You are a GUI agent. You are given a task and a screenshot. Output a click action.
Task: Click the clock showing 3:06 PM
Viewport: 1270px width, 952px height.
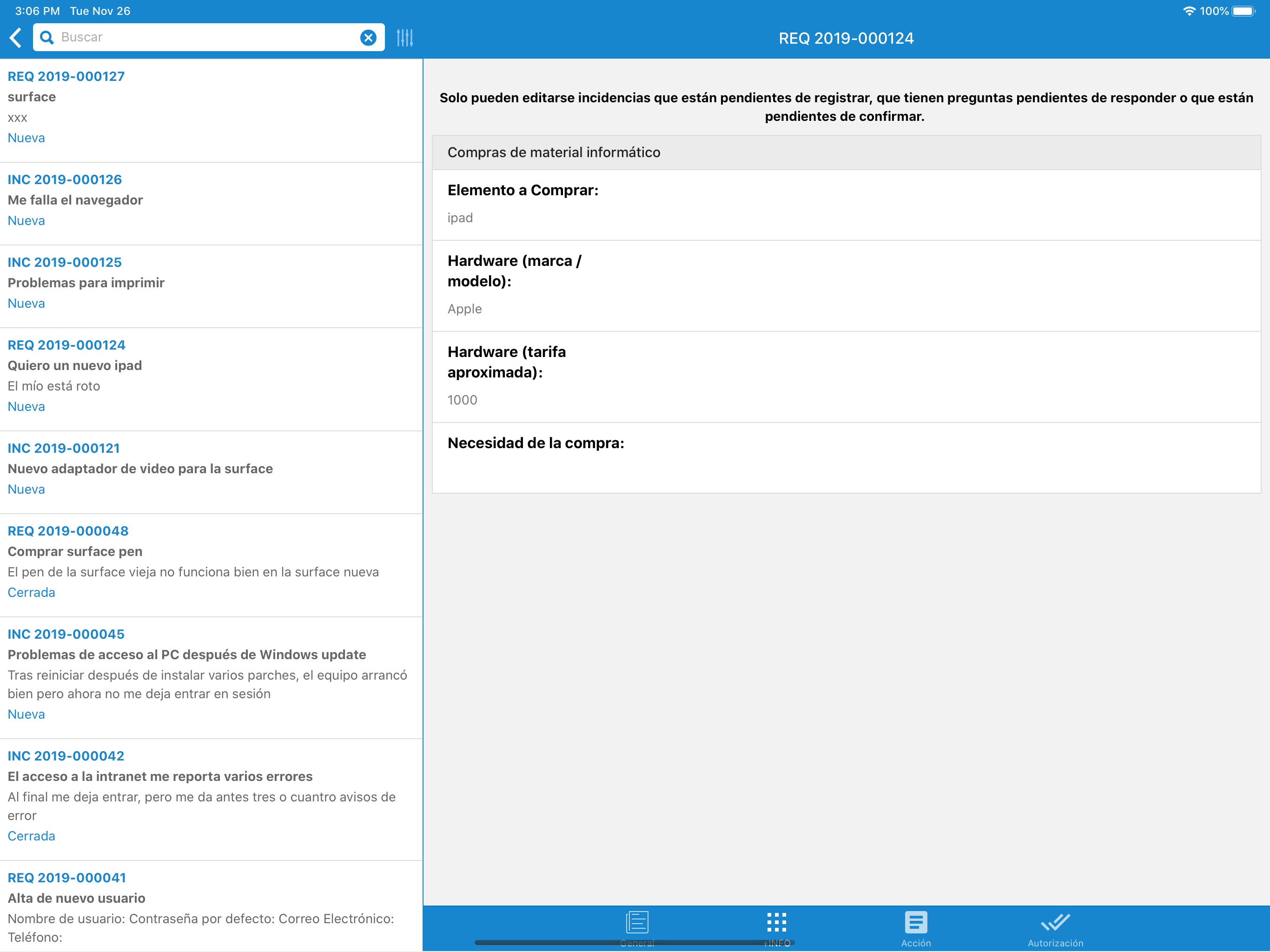37,11
